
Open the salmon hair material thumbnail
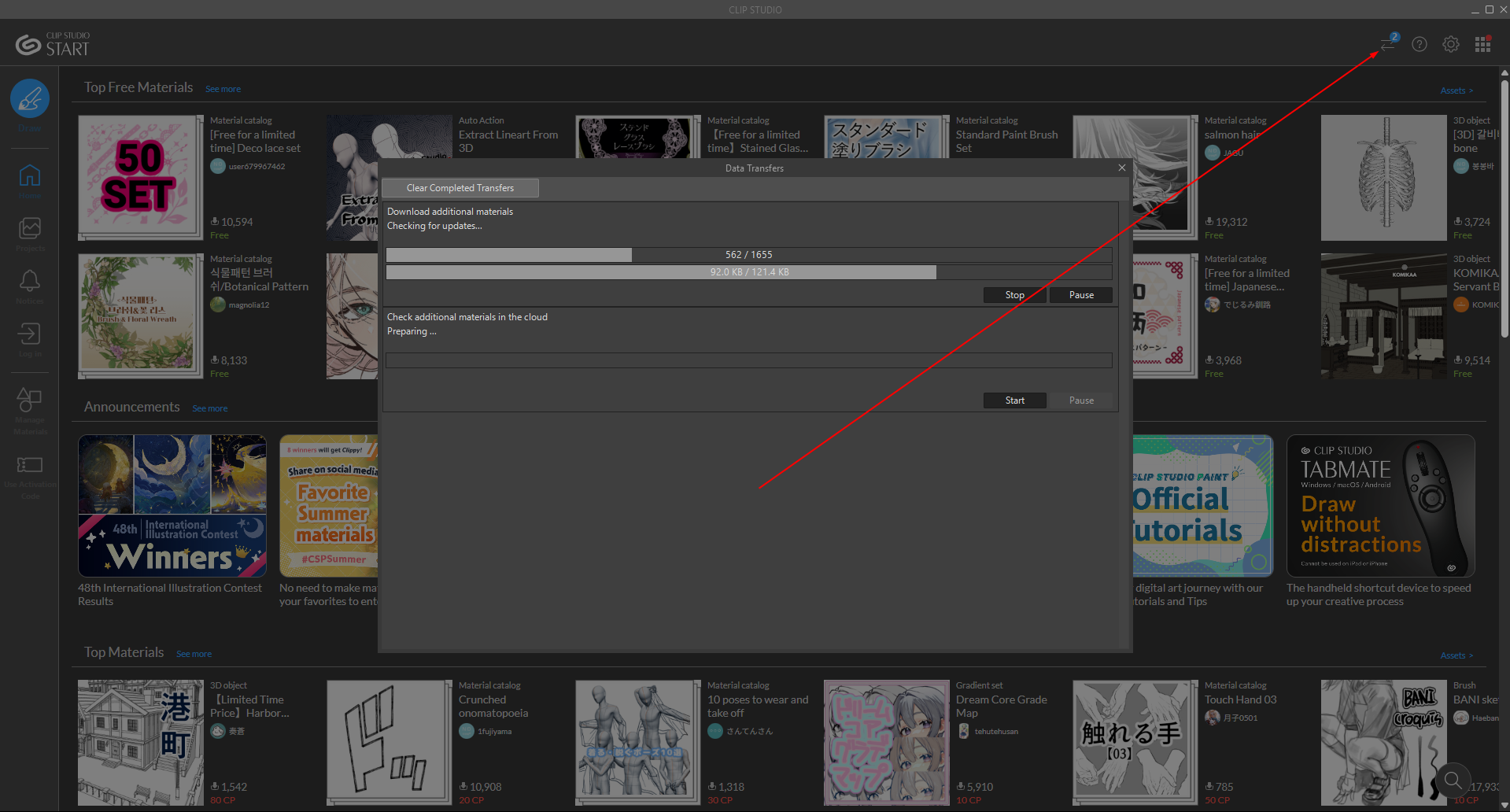point(1165,178)
